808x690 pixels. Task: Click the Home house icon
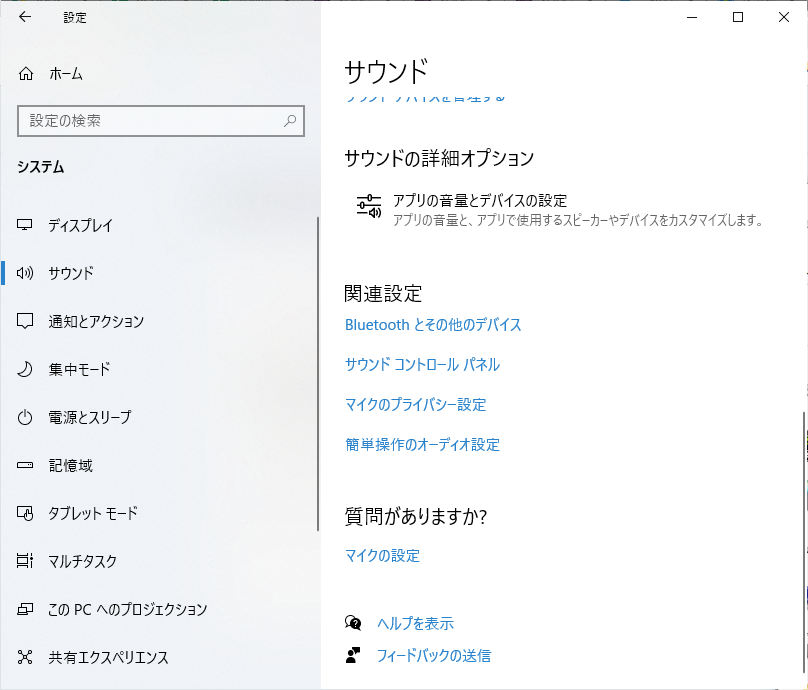pos(26,74)
